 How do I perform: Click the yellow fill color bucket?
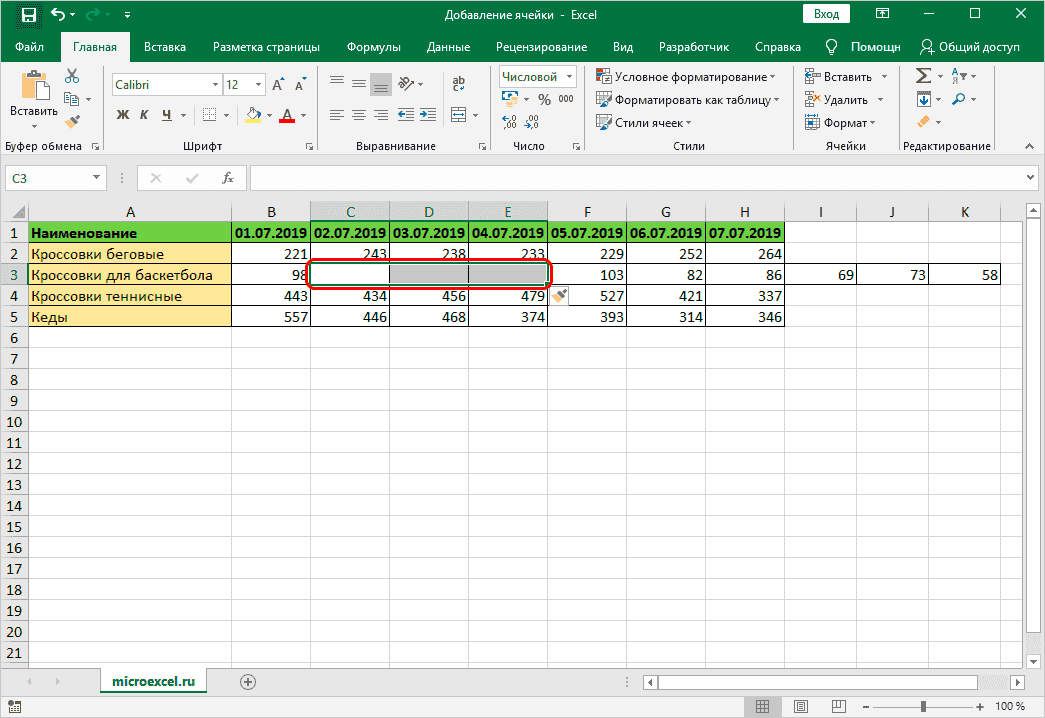point(254,115)
